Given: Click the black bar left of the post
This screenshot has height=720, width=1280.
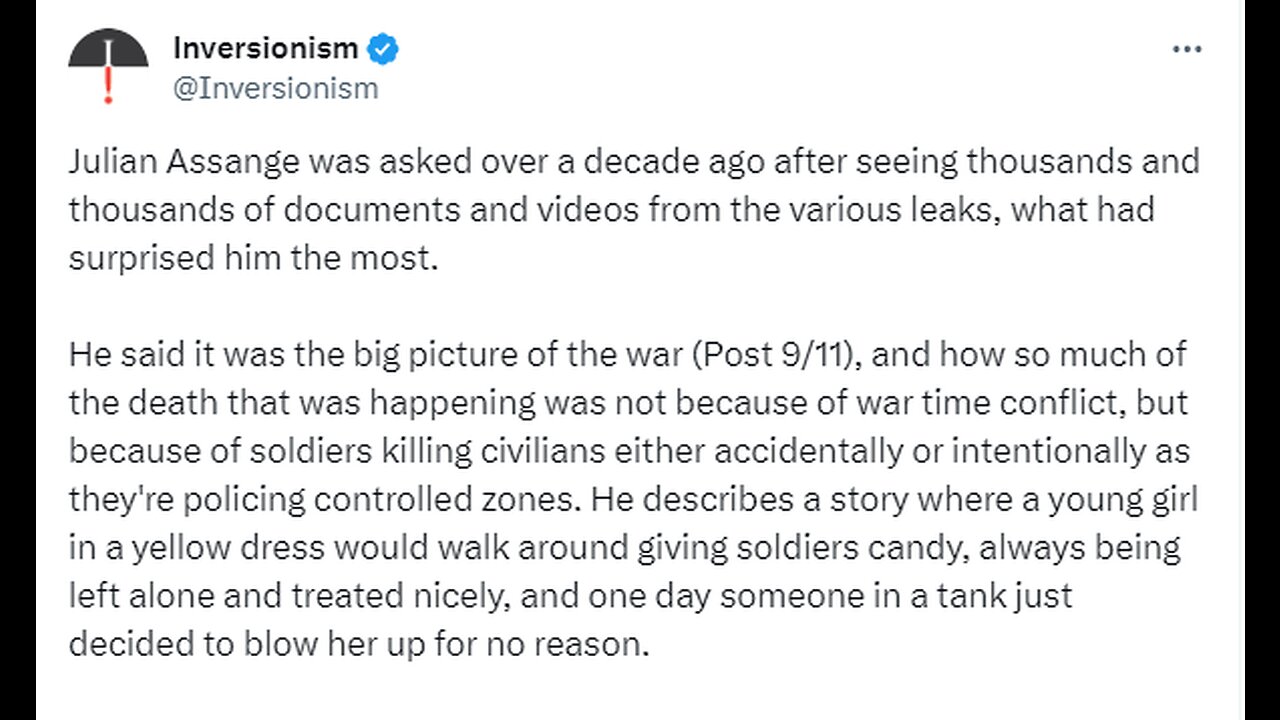Looking at the screenshot, I should pyautogui.click(x=18, y=360).
